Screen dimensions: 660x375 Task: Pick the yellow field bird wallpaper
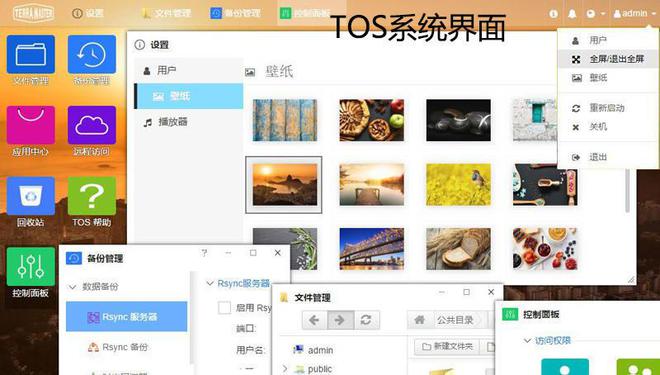click(x=458, y=184)
